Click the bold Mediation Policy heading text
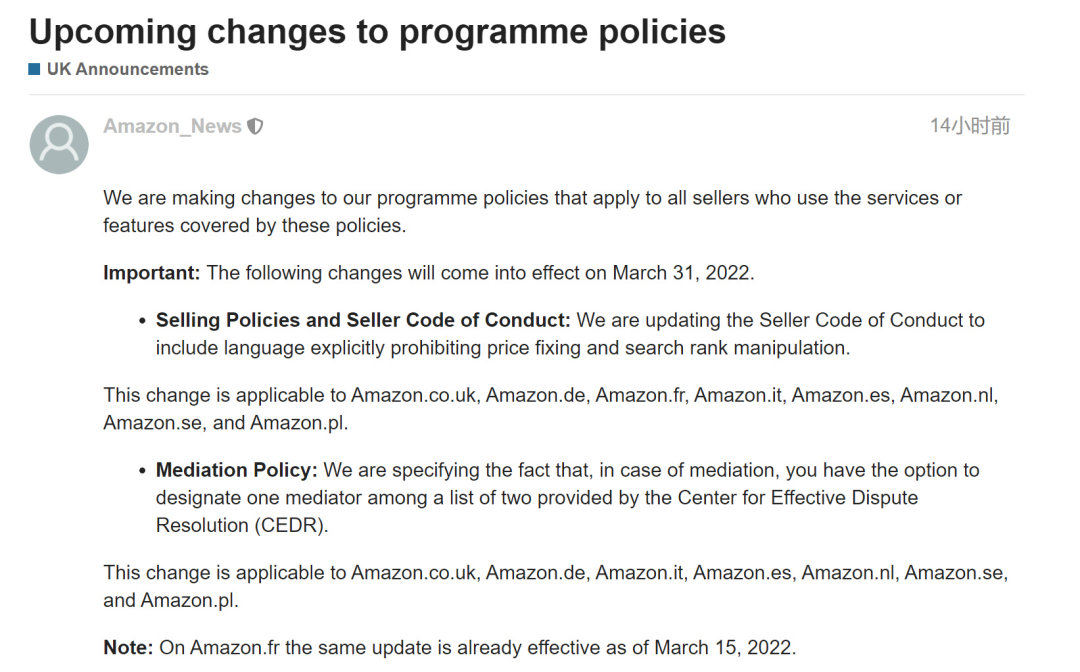 [x=236, y=470]
